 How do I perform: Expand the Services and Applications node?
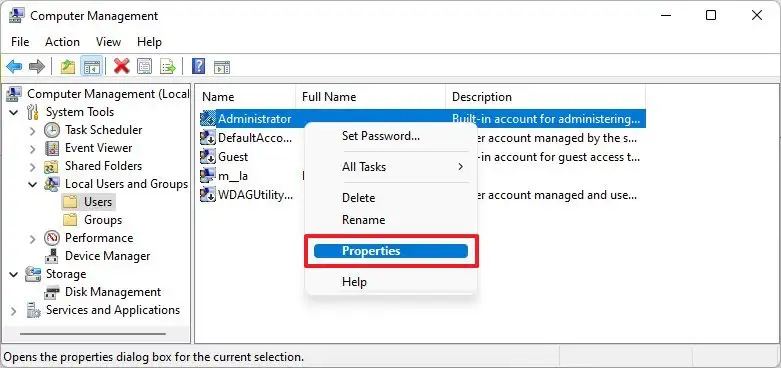pyautogui.click(x=14, y=311)
